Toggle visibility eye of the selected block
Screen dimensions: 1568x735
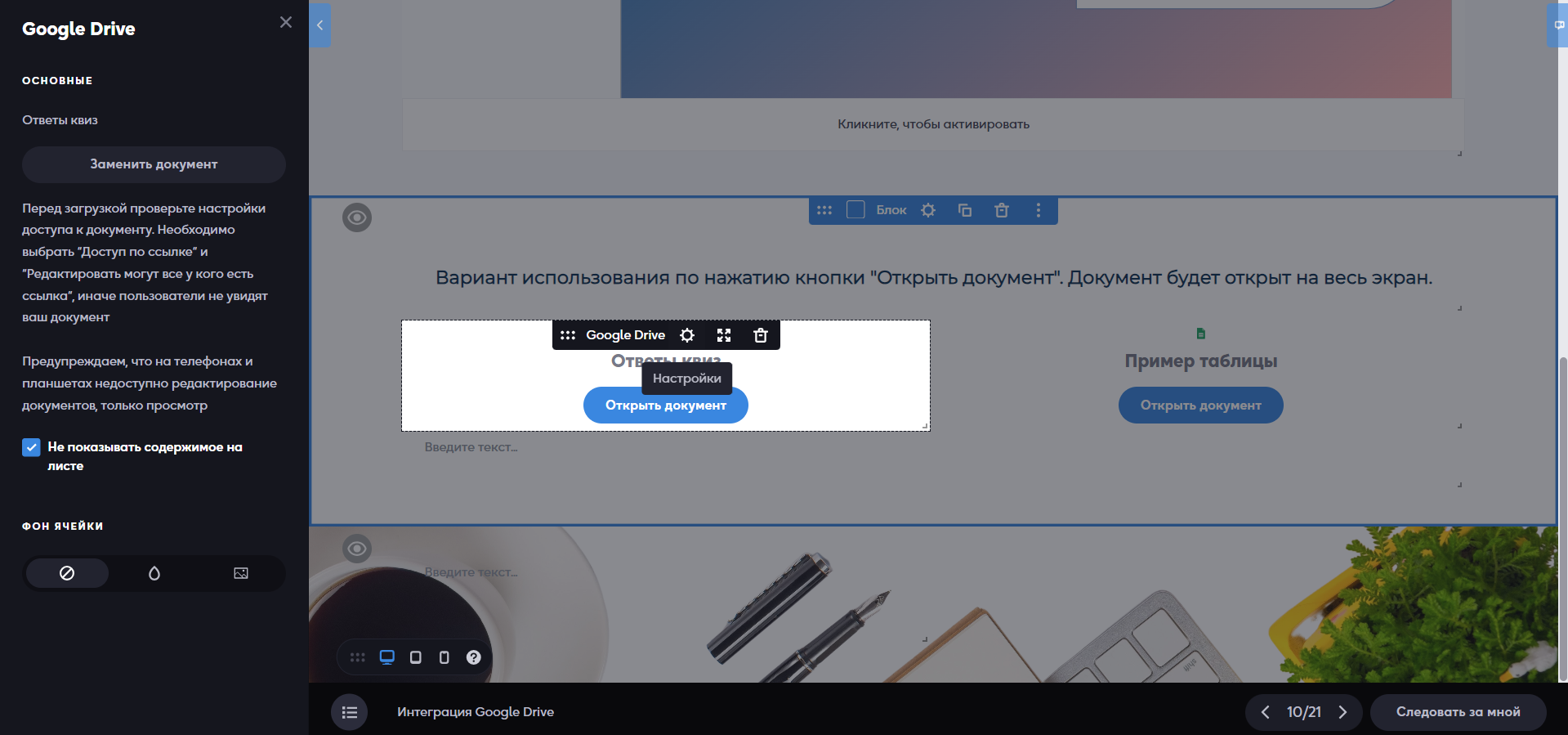coord(357,217)
